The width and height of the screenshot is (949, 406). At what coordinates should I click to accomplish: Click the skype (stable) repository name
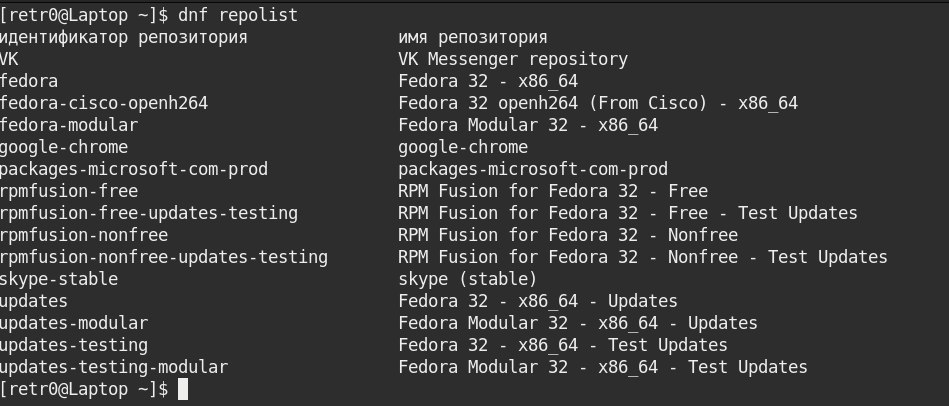[467, 280]
